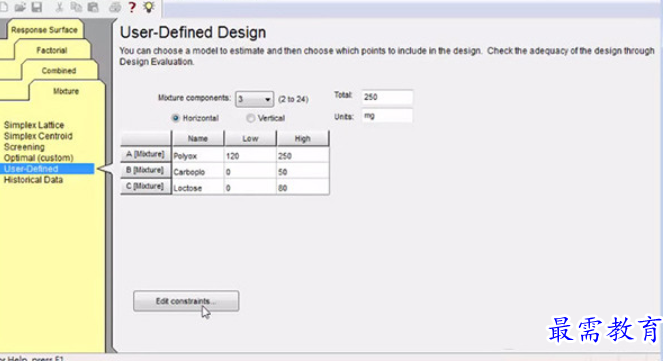This screenshot has height=361, width=670.
Task: Select the Horizontal radio button
Action: [x=176, y=118]
